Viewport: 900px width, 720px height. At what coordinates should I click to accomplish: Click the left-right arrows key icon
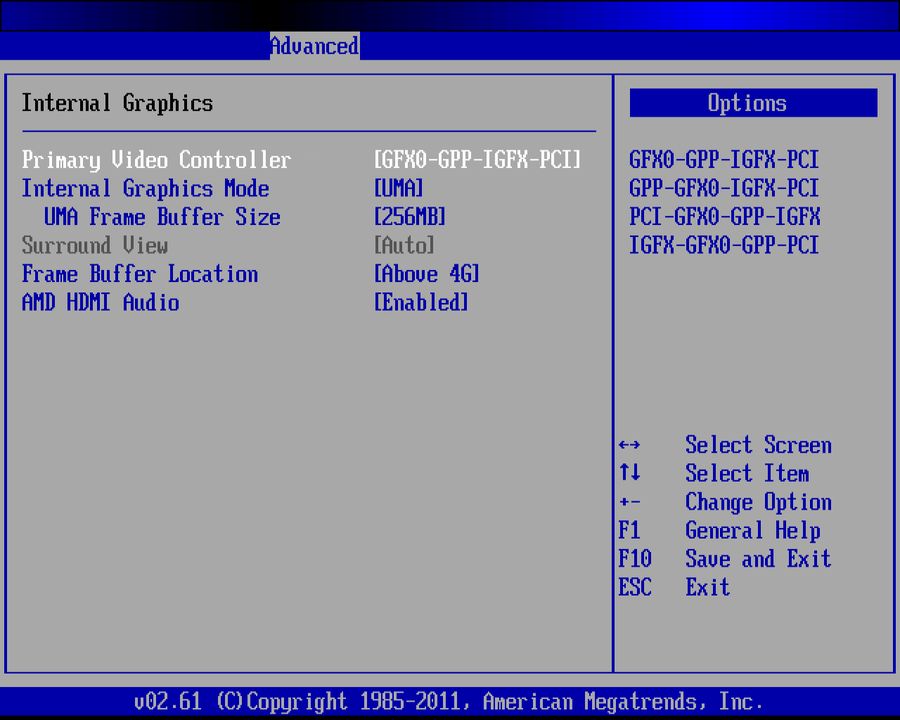click(x=630, y=445)
